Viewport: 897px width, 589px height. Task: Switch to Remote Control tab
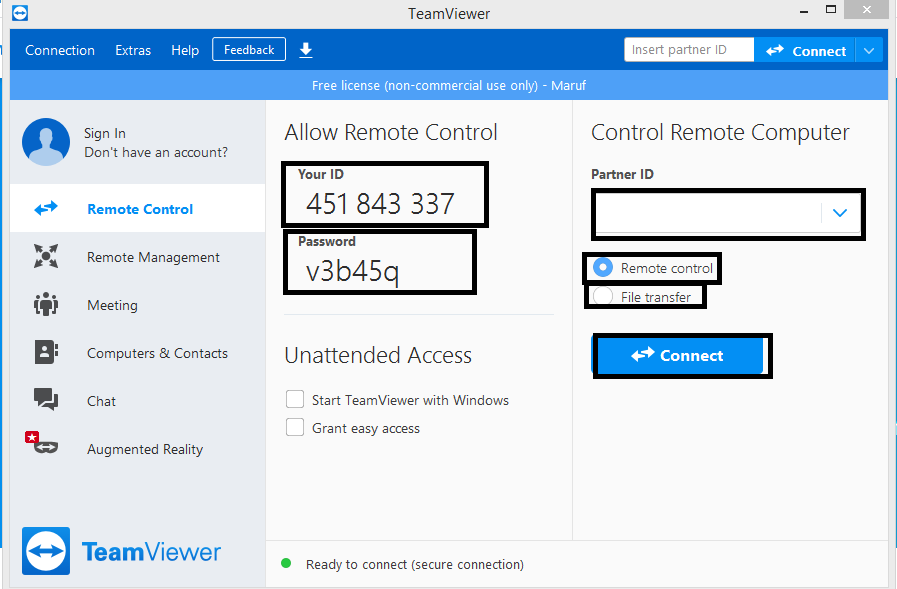click(x=137, y=208)
